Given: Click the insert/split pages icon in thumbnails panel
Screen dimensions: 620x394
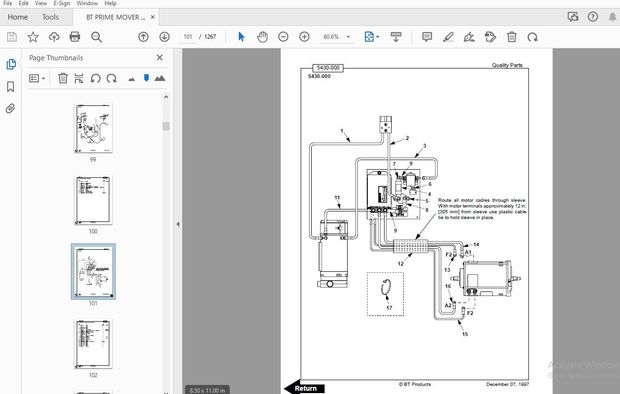Looking at the screenshot, I should pos(79,78).
